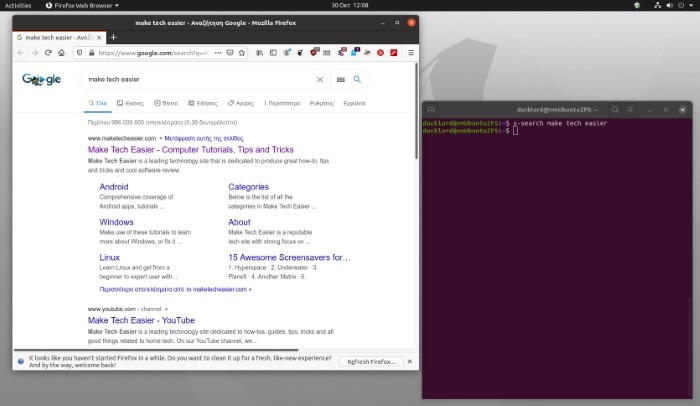
Task: Open page actions three-dot menu
Action: tap(218, 53)
